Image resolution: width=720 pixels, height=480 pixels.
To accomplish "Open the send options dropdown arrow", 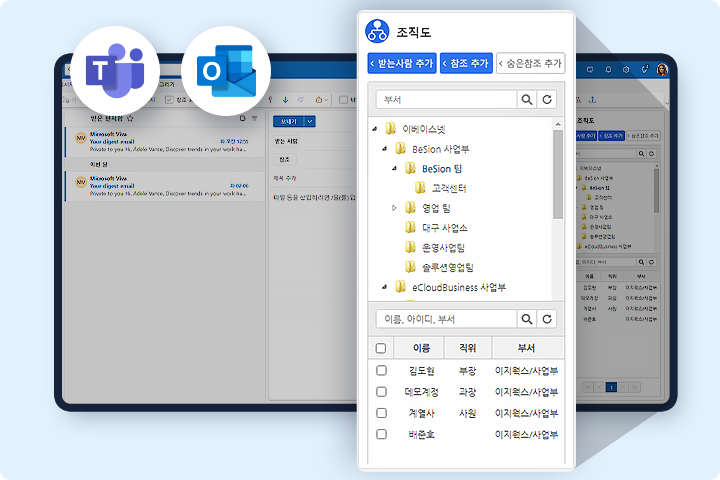I will (x=310, y=121).
